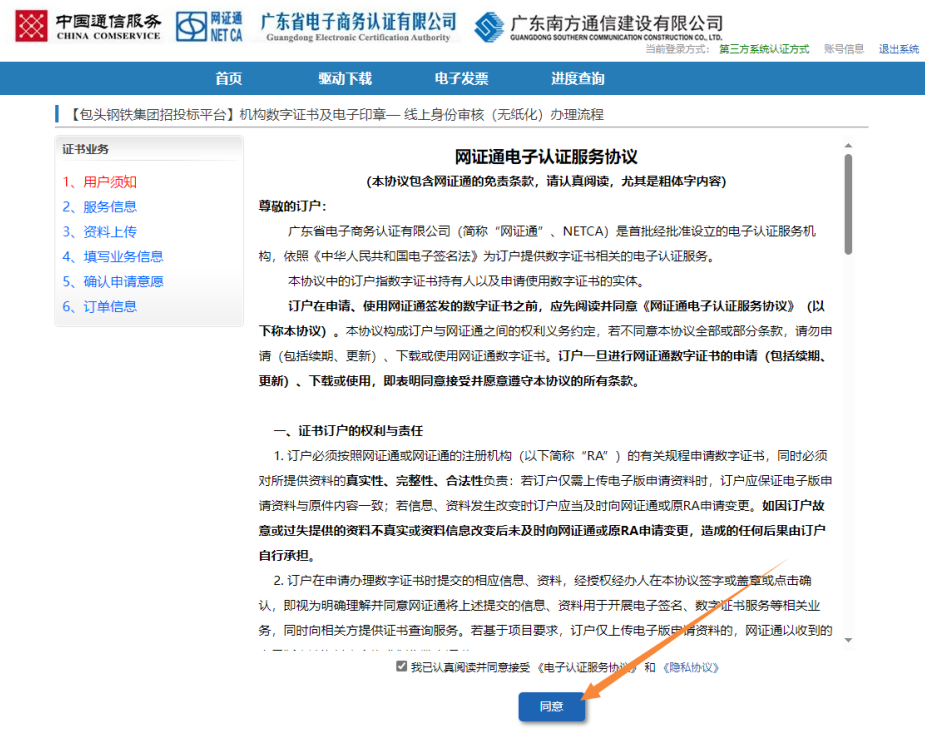Select step 3 资料上传 in sidebar
The image size is (925, 753).
pos(99,232)
